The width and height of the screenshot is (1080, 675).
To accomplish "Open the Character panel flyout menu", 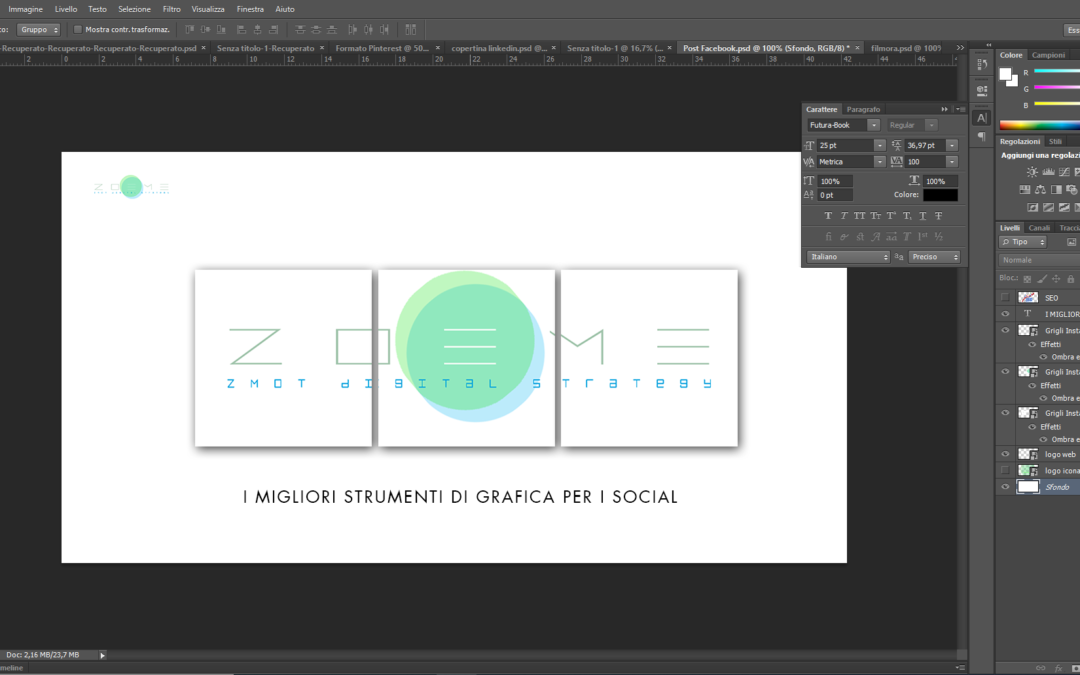I will pos(959,110).
